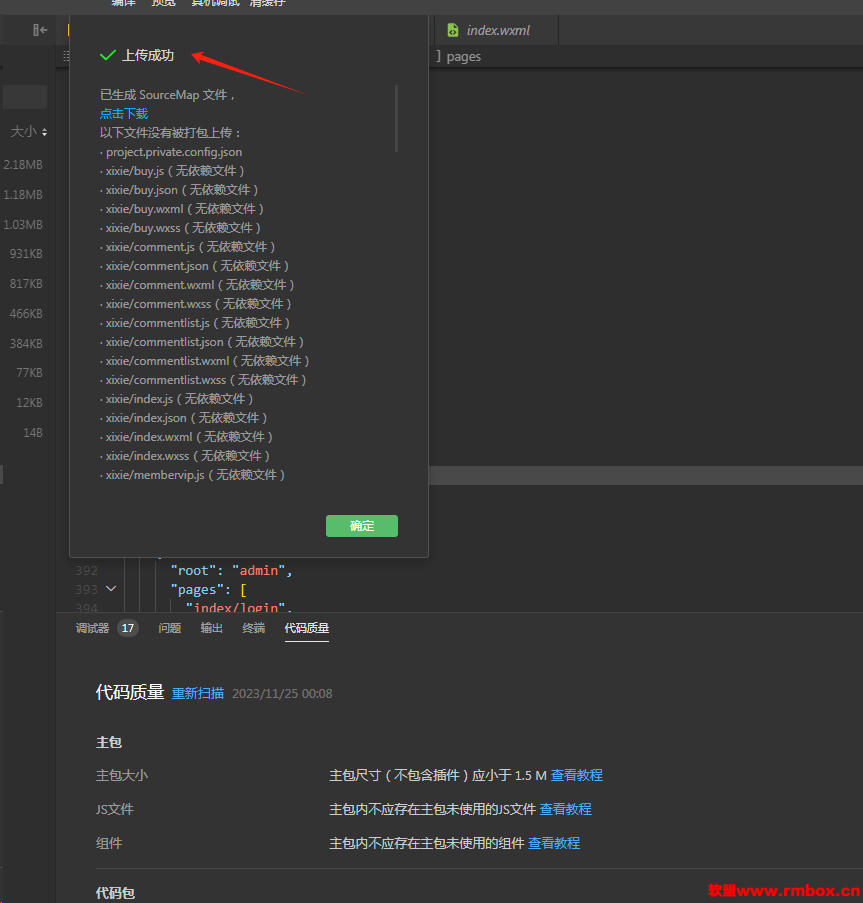Select xixie/index.json entry in list
The width and height of the screenshot is (863, 903).
pos(184,418)
